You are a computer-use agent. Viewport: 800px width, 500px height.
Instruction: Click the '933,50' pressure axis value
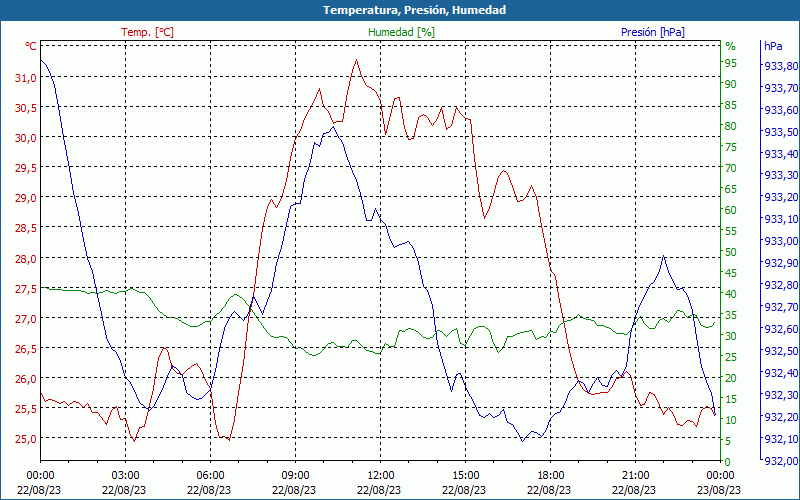tap(781, 132)
